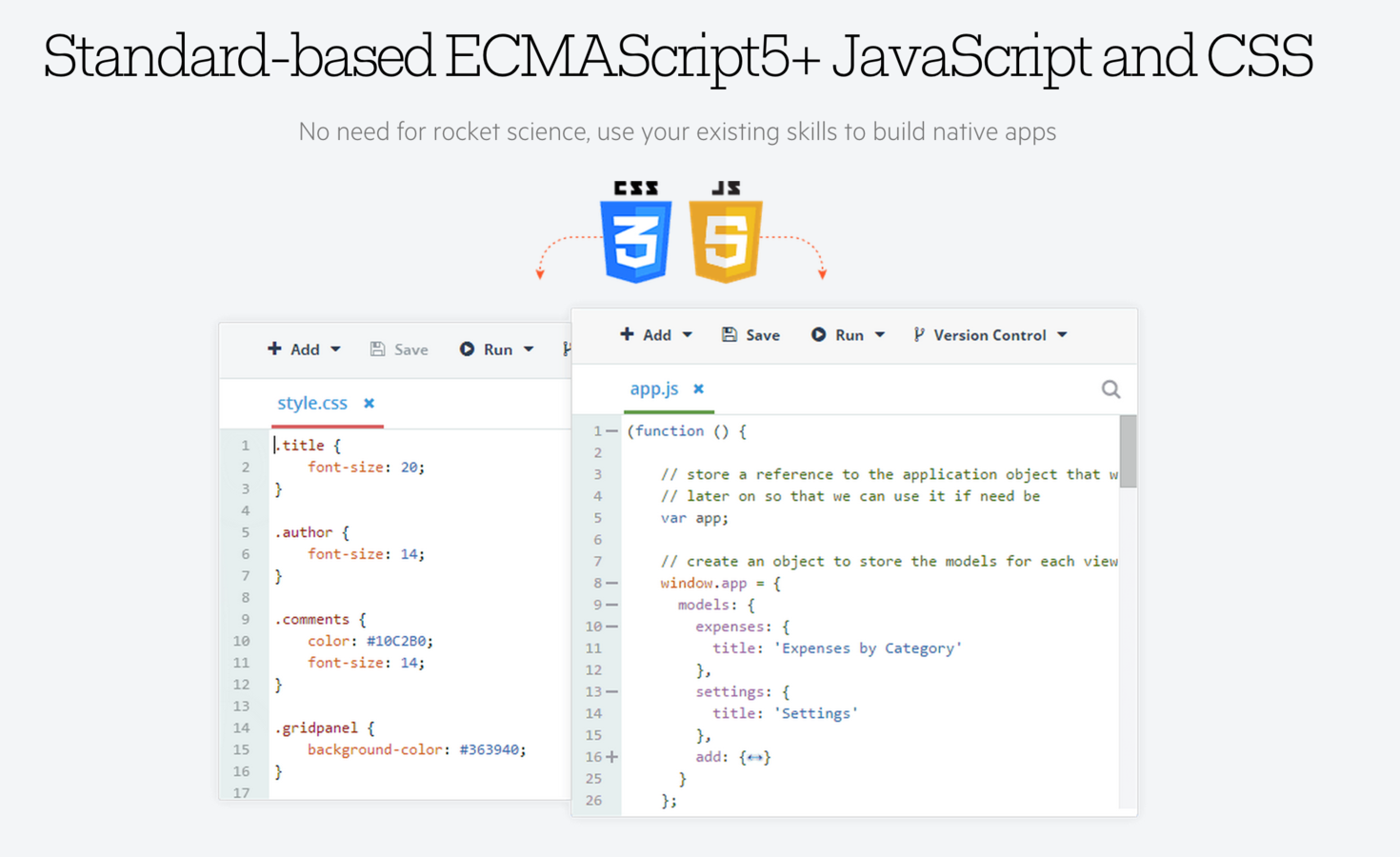Click the 'Settings' string on line 14
Image resolution: width=1400 pixels, height=857 pixels.
point(815,713)
